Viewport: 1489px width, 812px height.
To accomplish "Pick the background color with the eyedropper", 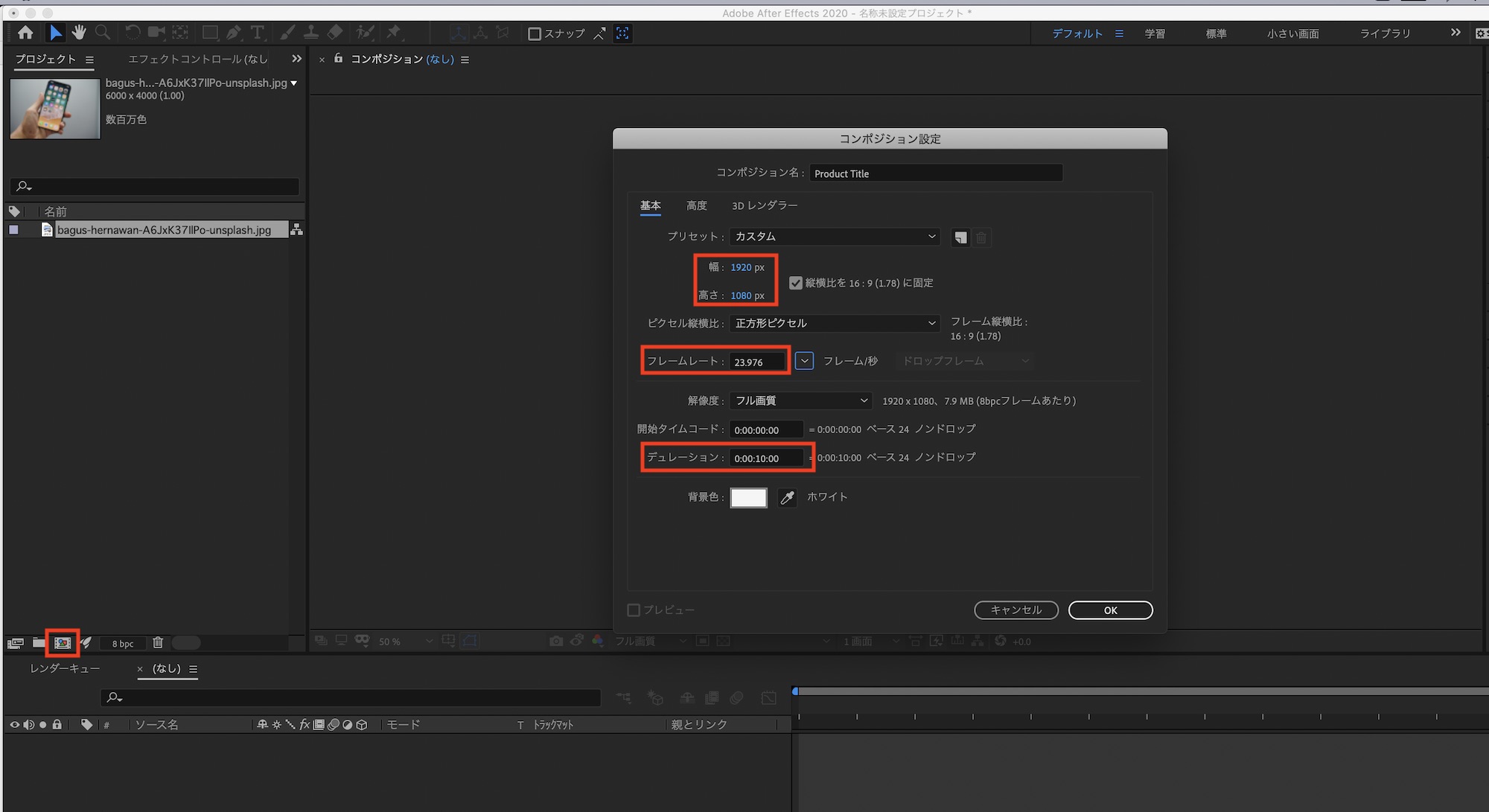I will 787,497.
